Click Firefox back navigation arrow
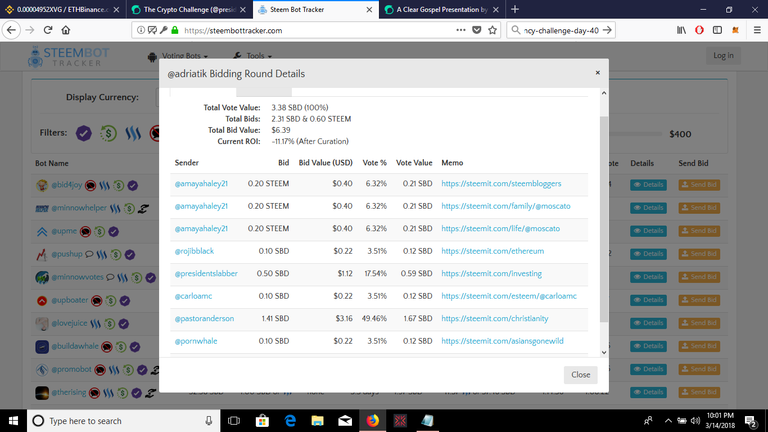Viewport: 768px width, 432px height. pos(11,30)
